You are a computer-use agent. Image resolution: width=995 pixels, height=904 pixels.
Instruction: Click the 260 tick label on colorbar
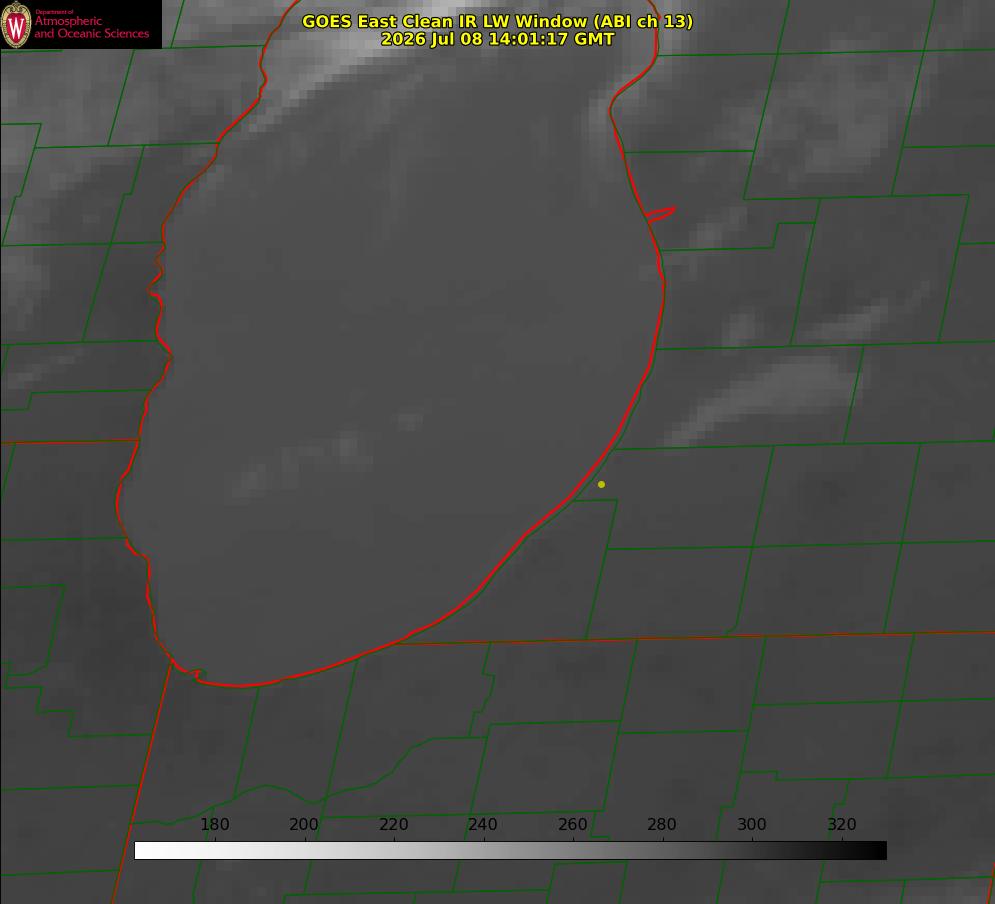click(x=572, y=824)
